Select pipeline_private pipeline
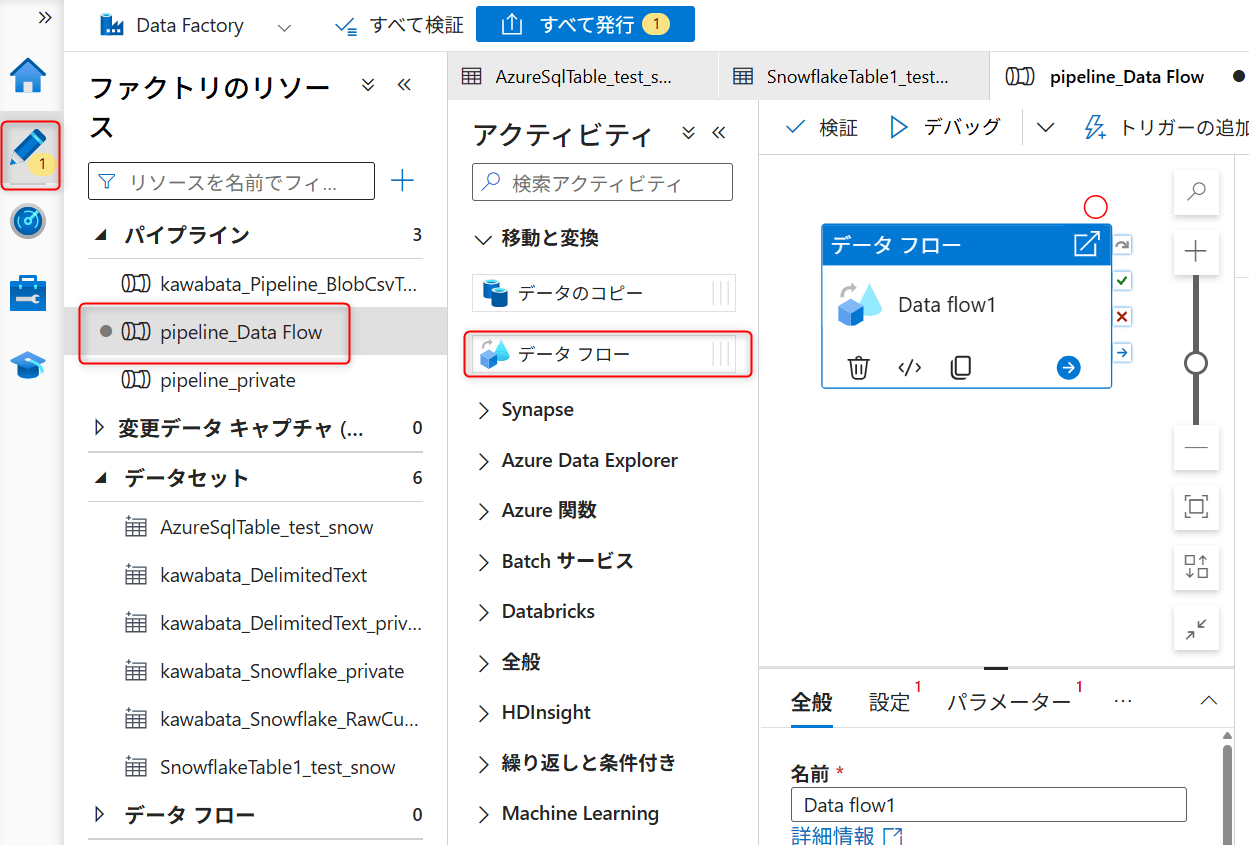This screenshot has height=845, width=1249. coord(228,380)
